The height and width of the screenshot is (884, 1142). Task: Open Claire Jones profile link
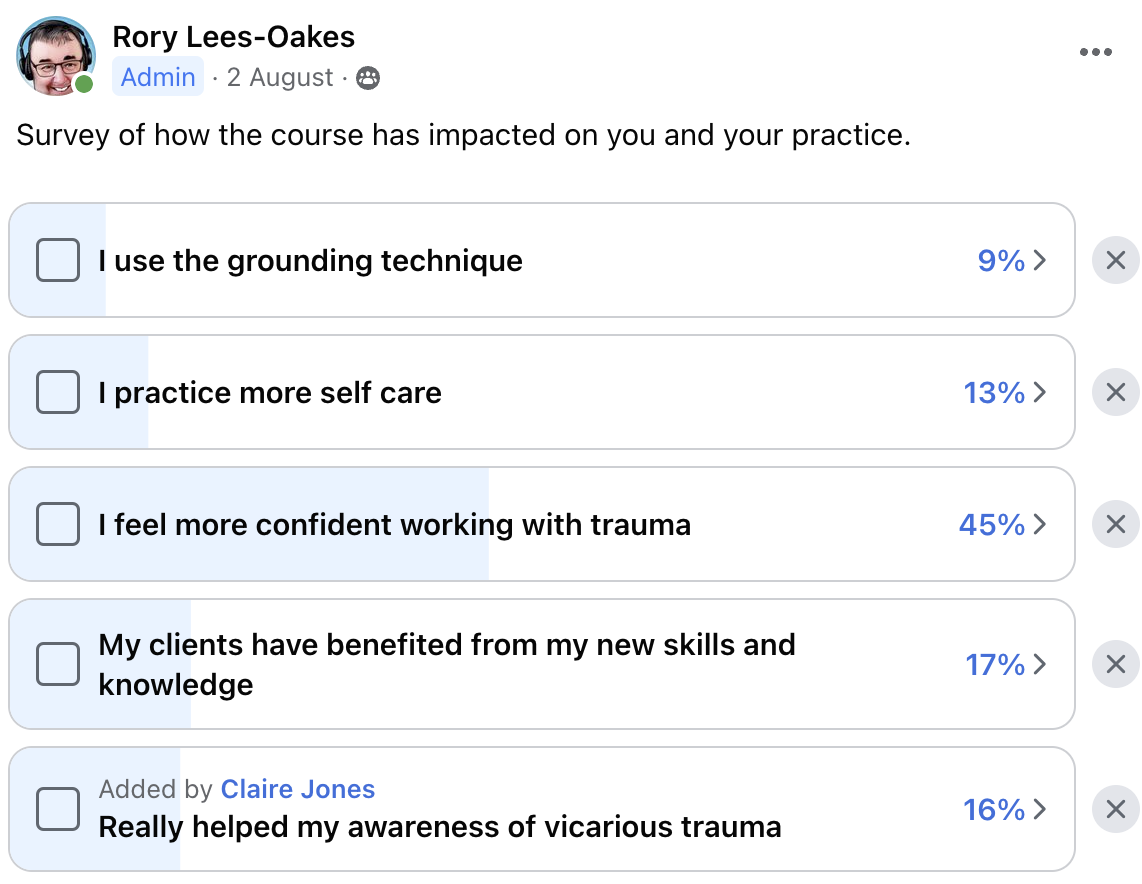pos(298,789)
